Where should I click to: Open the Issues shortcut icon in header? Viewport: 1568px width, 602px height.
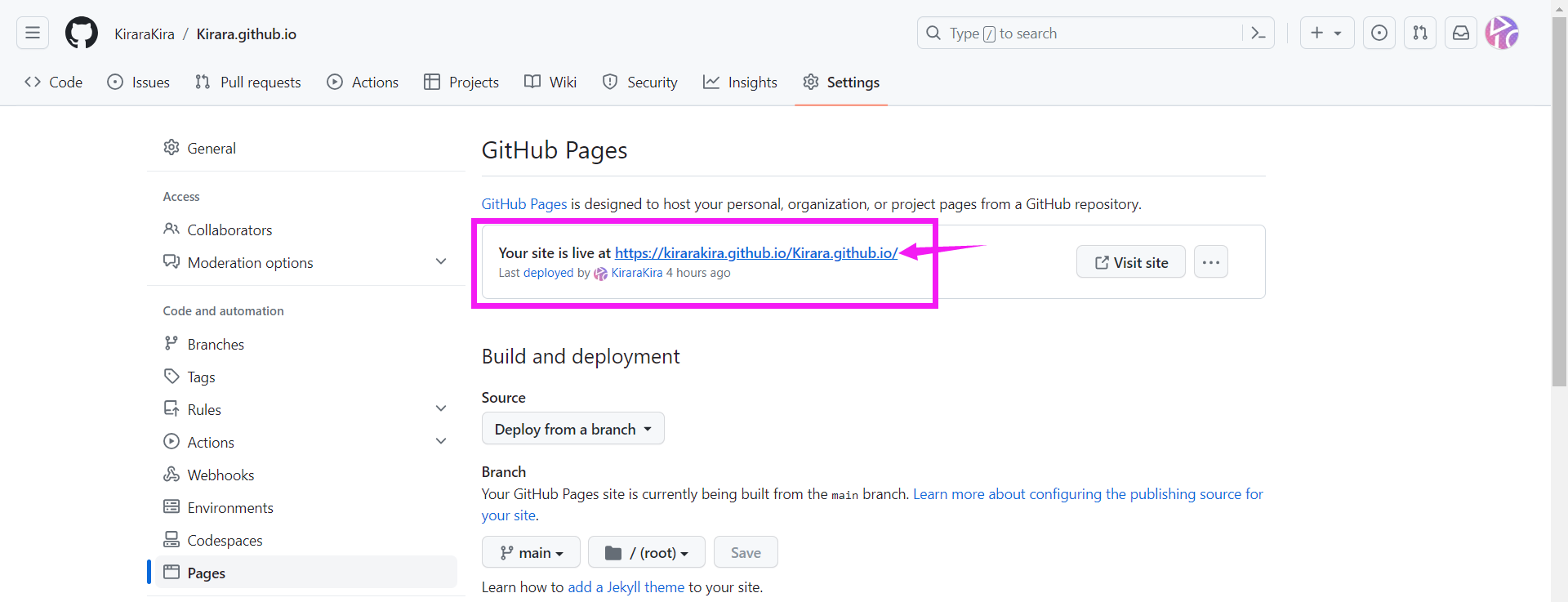coord(1379,33)
